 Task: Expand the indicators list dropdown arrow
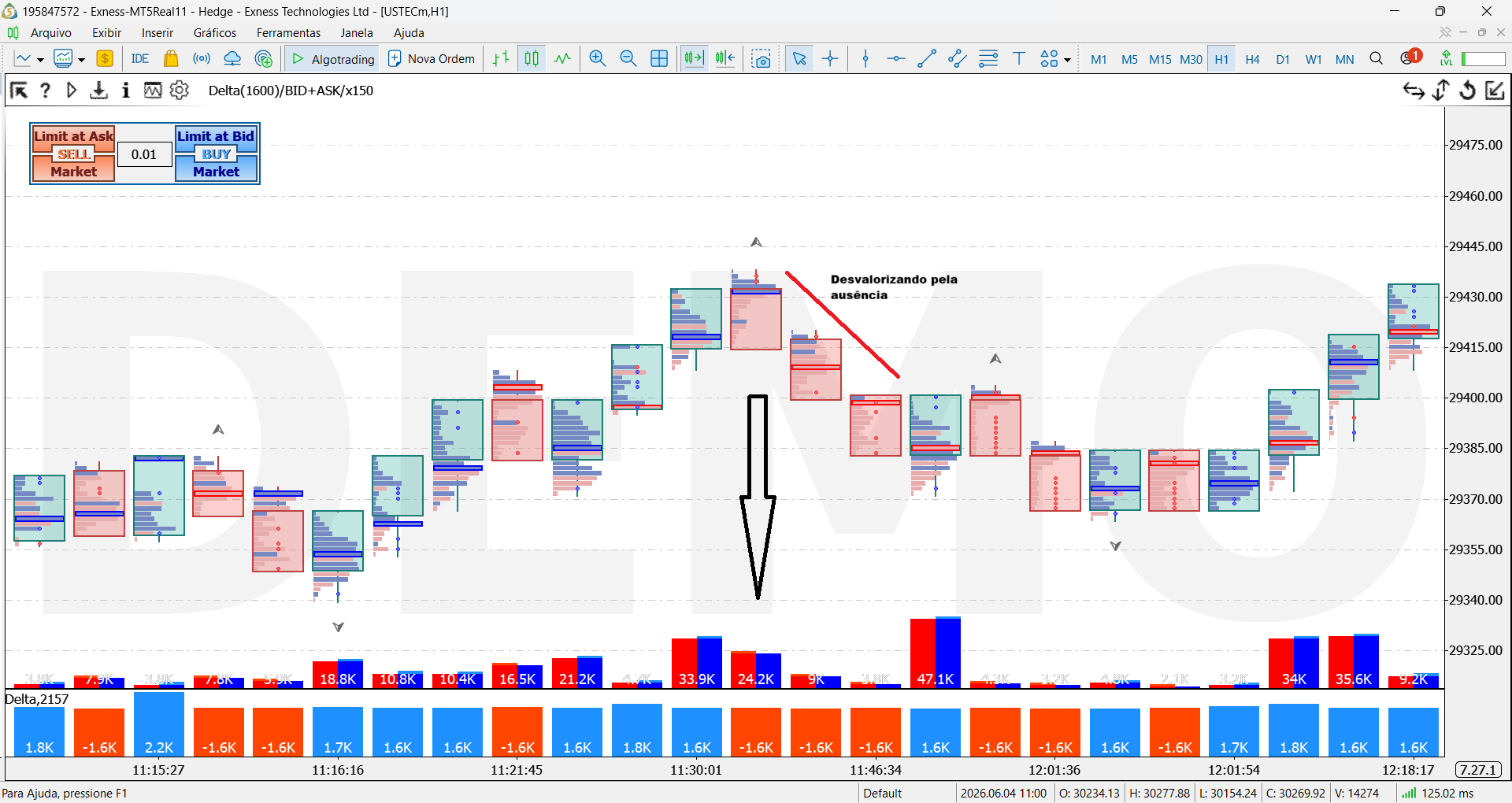81,60
